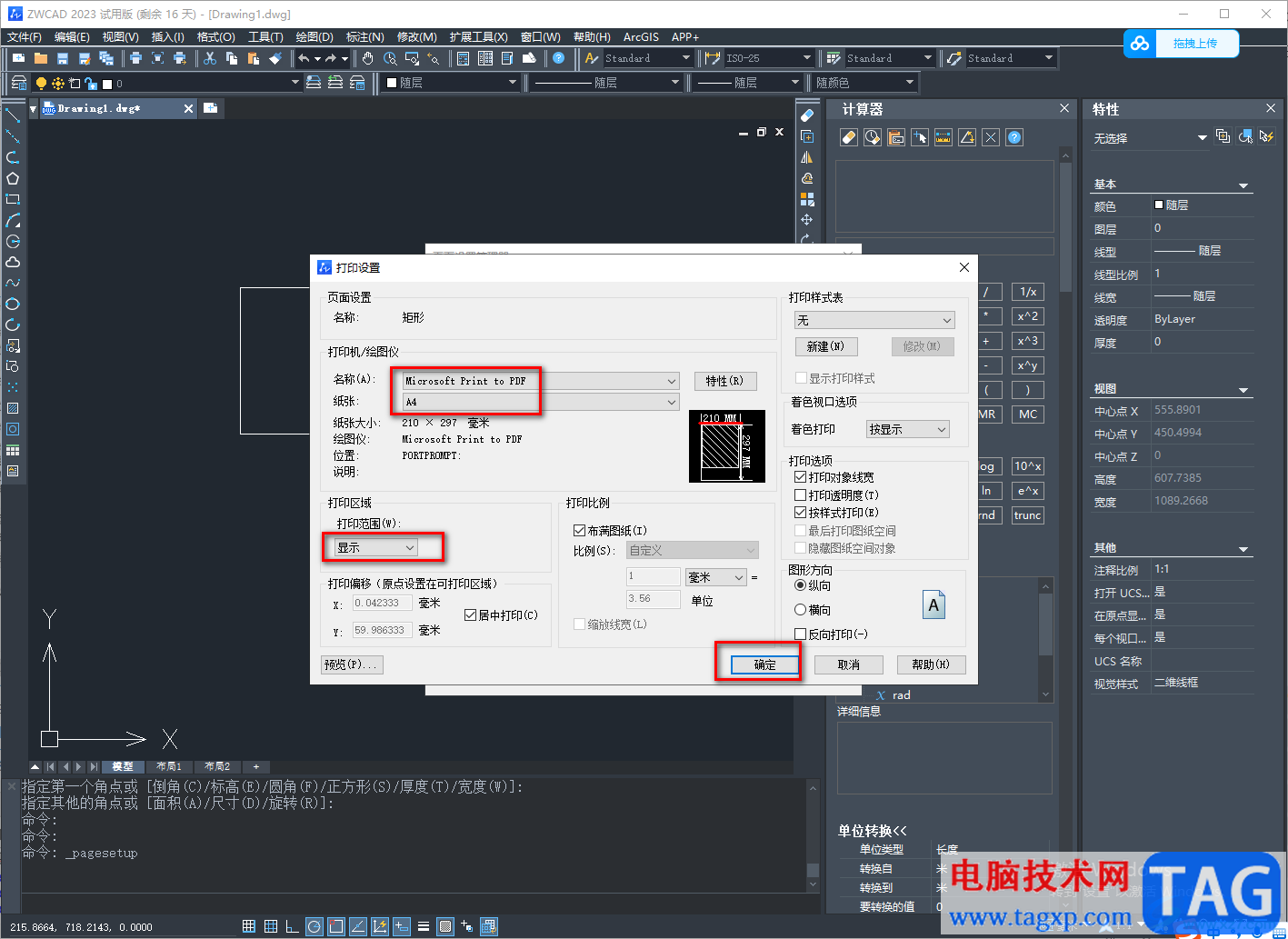Open the color control swatch showing 随层

point(449,83)
